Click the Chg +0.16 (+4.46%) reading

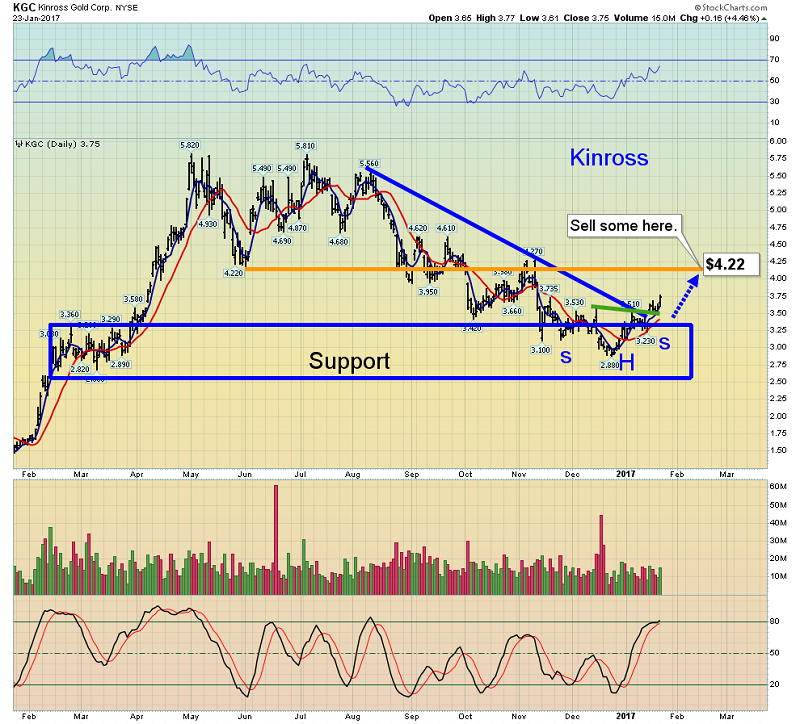[x=719, y=18]
